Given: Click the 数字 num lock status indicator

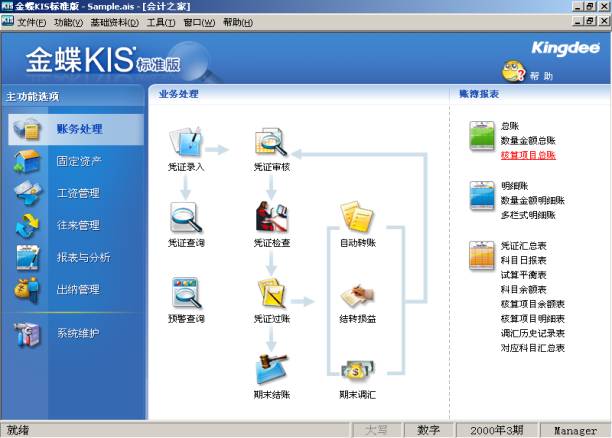Looking at the screenshot, I should [429, 430].
